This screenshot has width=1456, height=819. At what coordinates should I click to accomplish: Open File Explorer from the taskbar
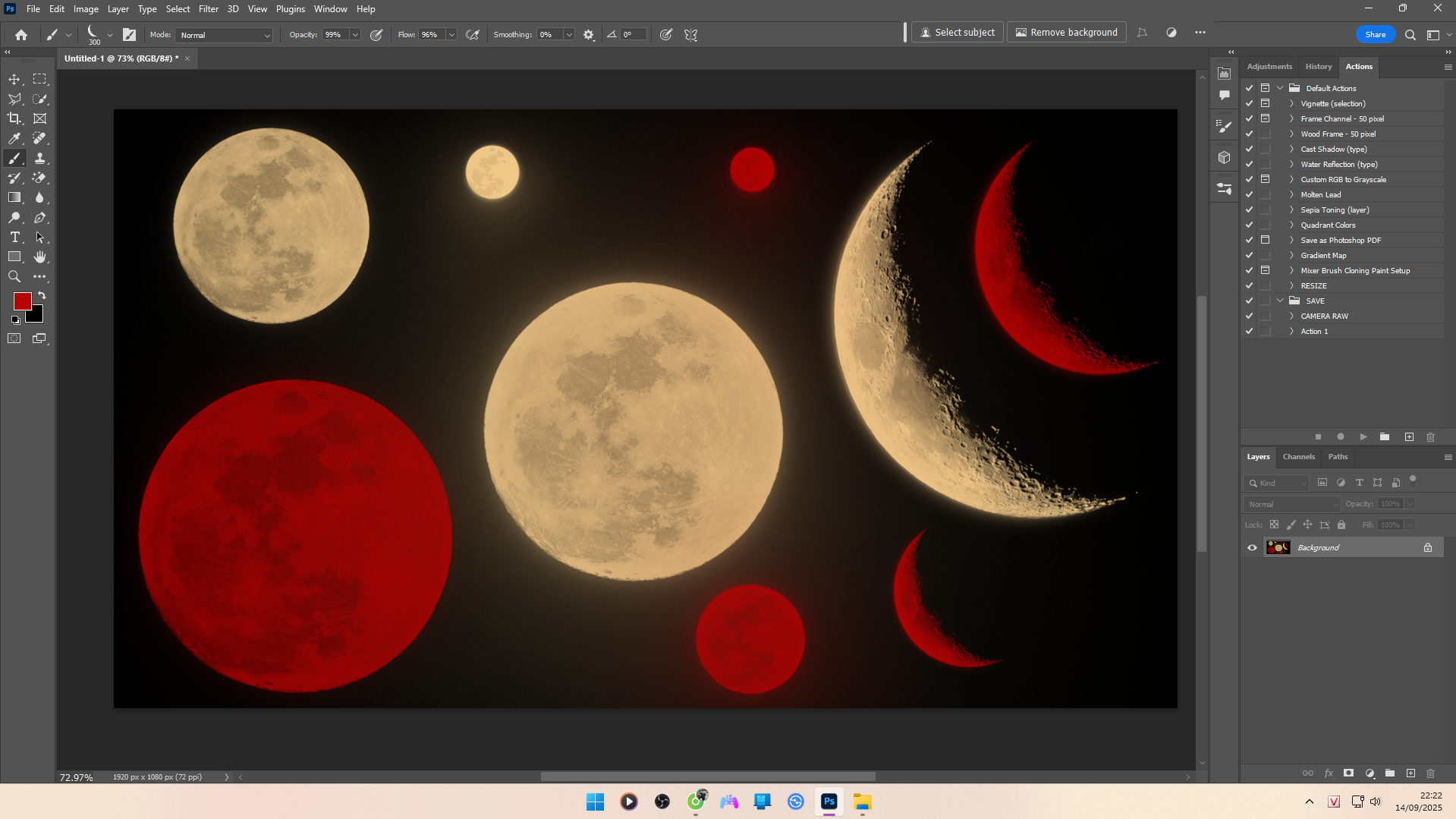[862, 802]
